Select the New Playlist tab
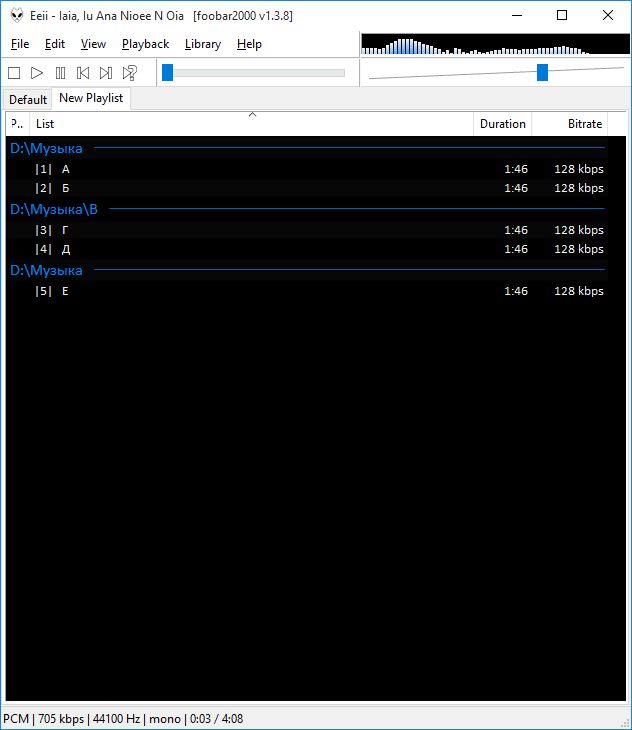632x730 pixels. coord(91,98)
